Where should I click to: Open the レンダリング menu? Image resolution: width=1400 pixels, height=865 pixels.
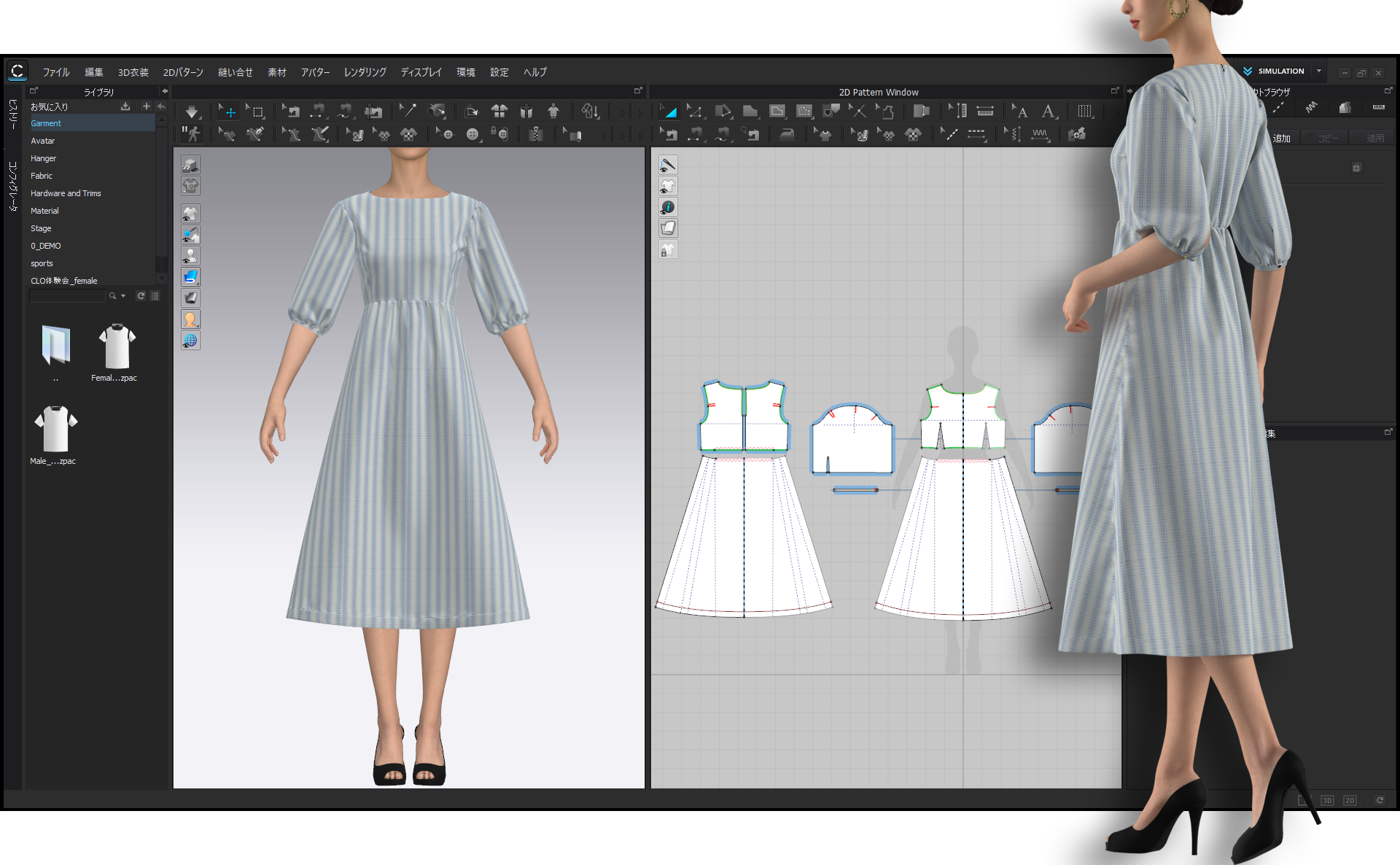point(365,72)
